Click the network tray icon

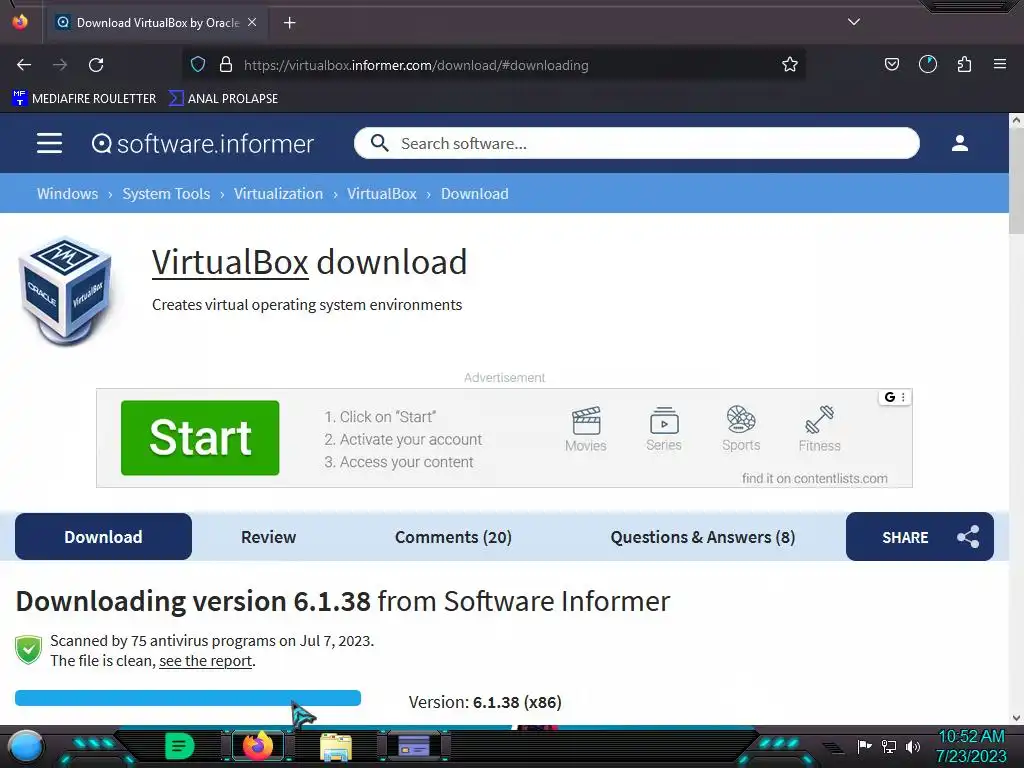[x=889, y=746]
